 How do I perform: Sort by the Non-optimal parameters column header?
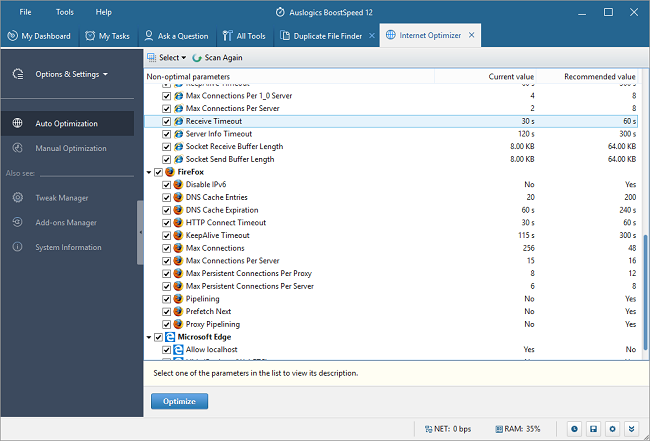(289, 77)
